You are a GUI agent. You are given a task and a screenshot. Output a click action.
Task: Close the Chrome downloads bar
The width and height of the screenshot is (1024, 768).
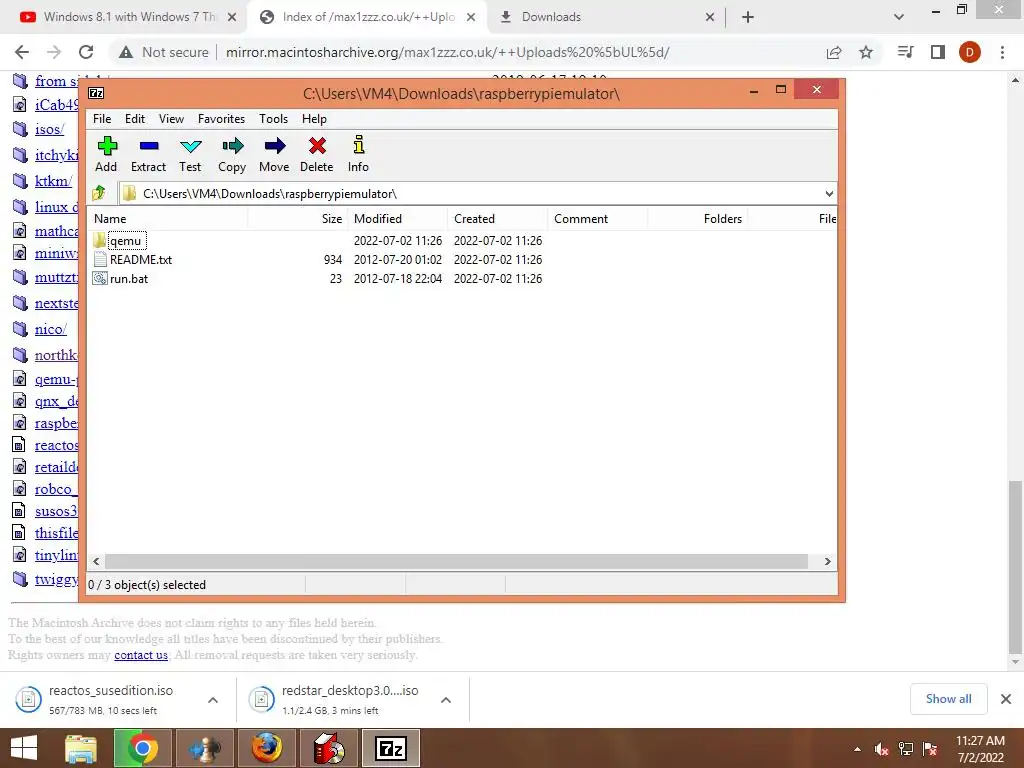coord(1006,699)
